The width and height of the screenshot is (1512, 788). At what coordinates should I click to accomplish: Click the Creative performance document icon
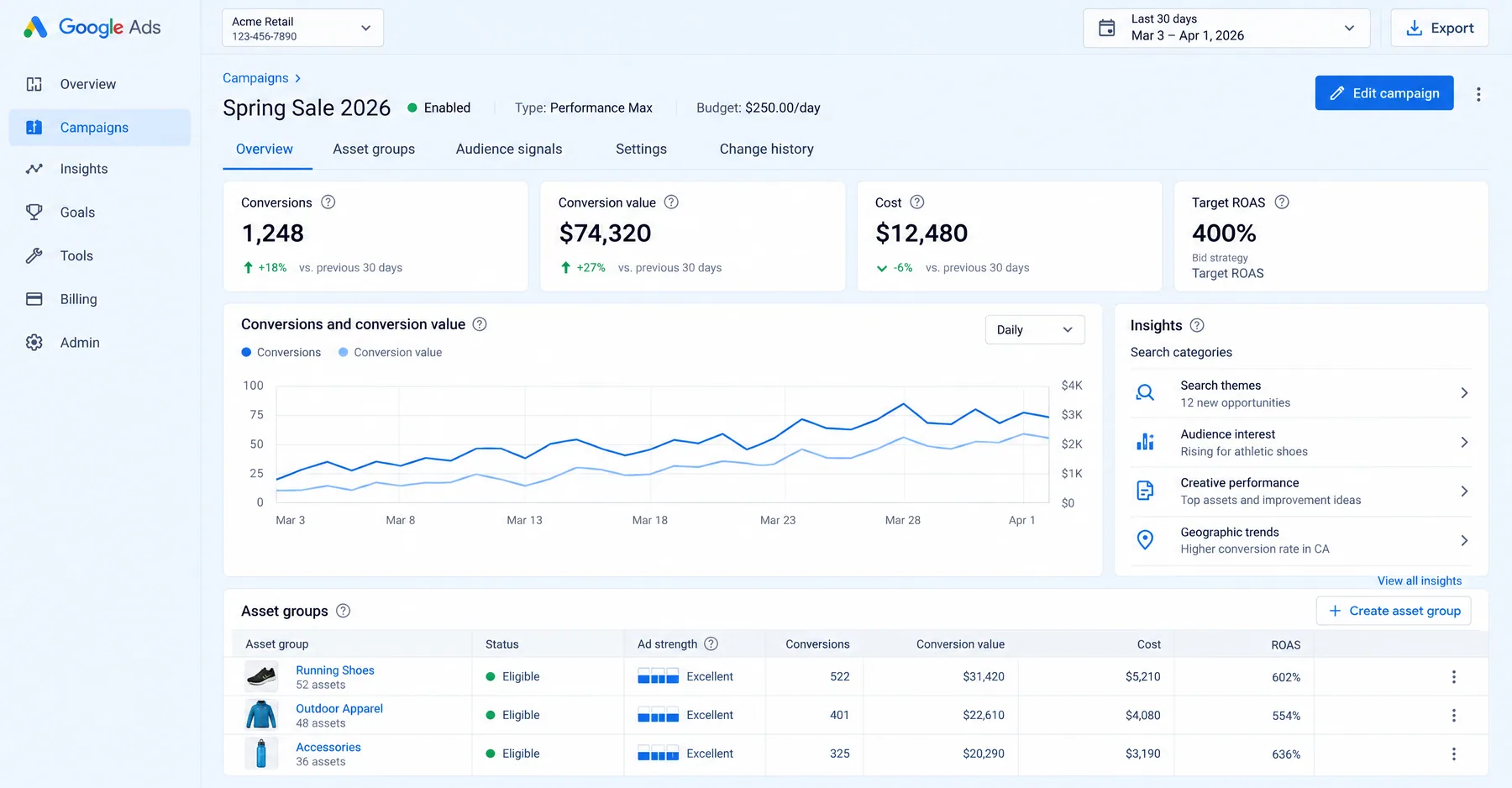tap(1145, 491)
